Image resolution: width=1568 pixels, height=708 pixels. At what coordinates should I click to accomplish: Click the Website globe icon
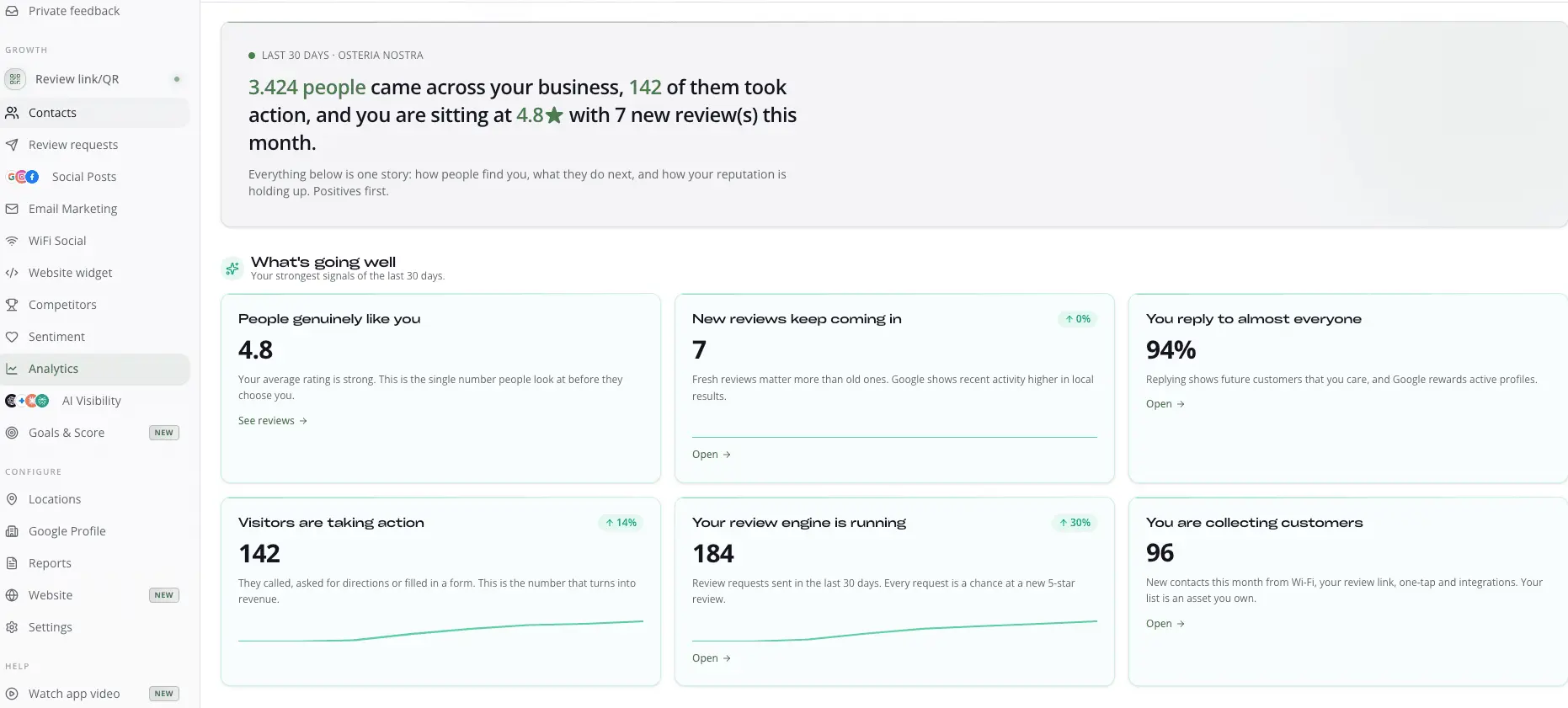12,595
